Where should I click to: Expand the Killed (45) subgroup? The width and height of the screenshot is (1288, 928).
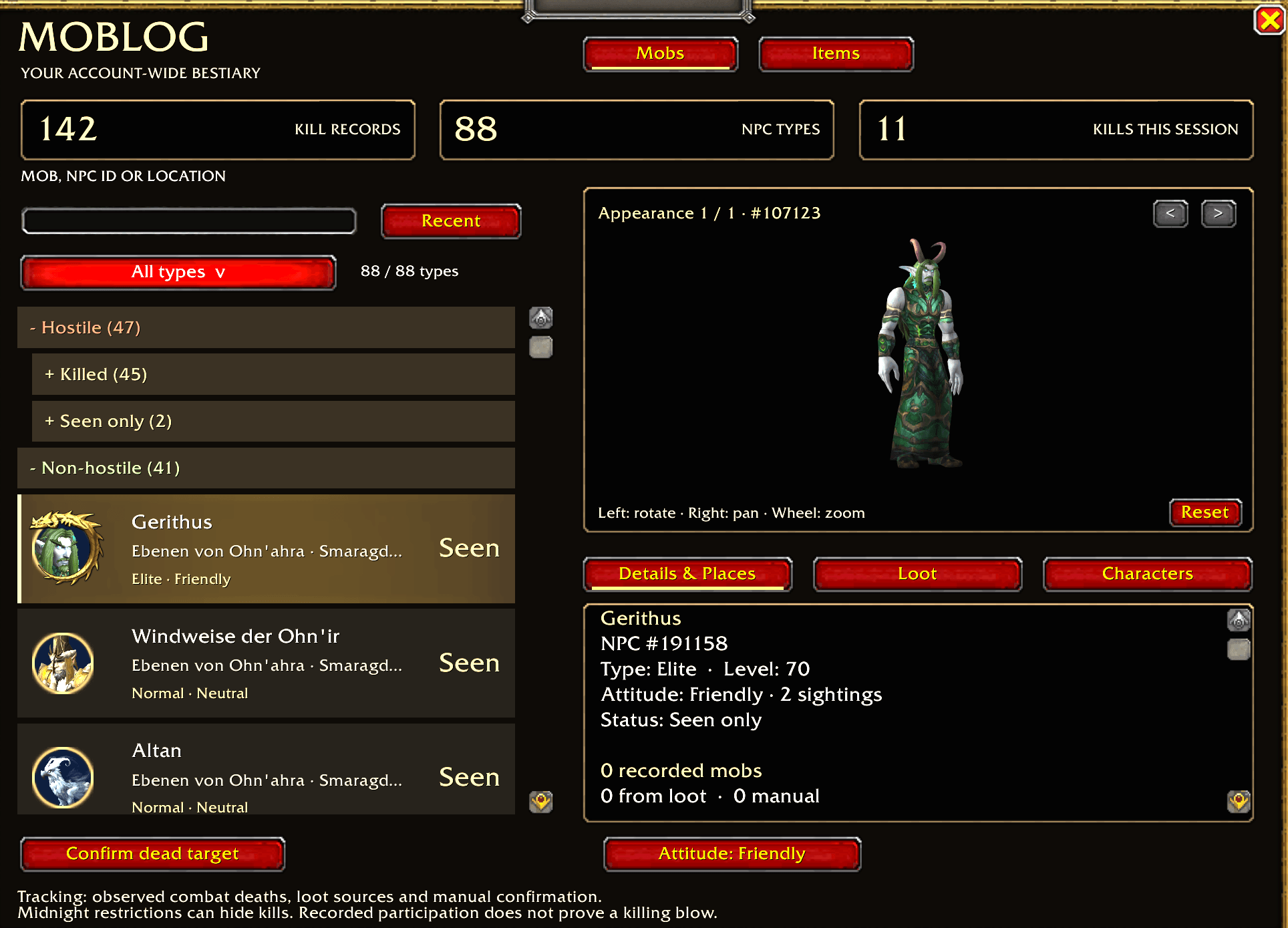(273, 374)
